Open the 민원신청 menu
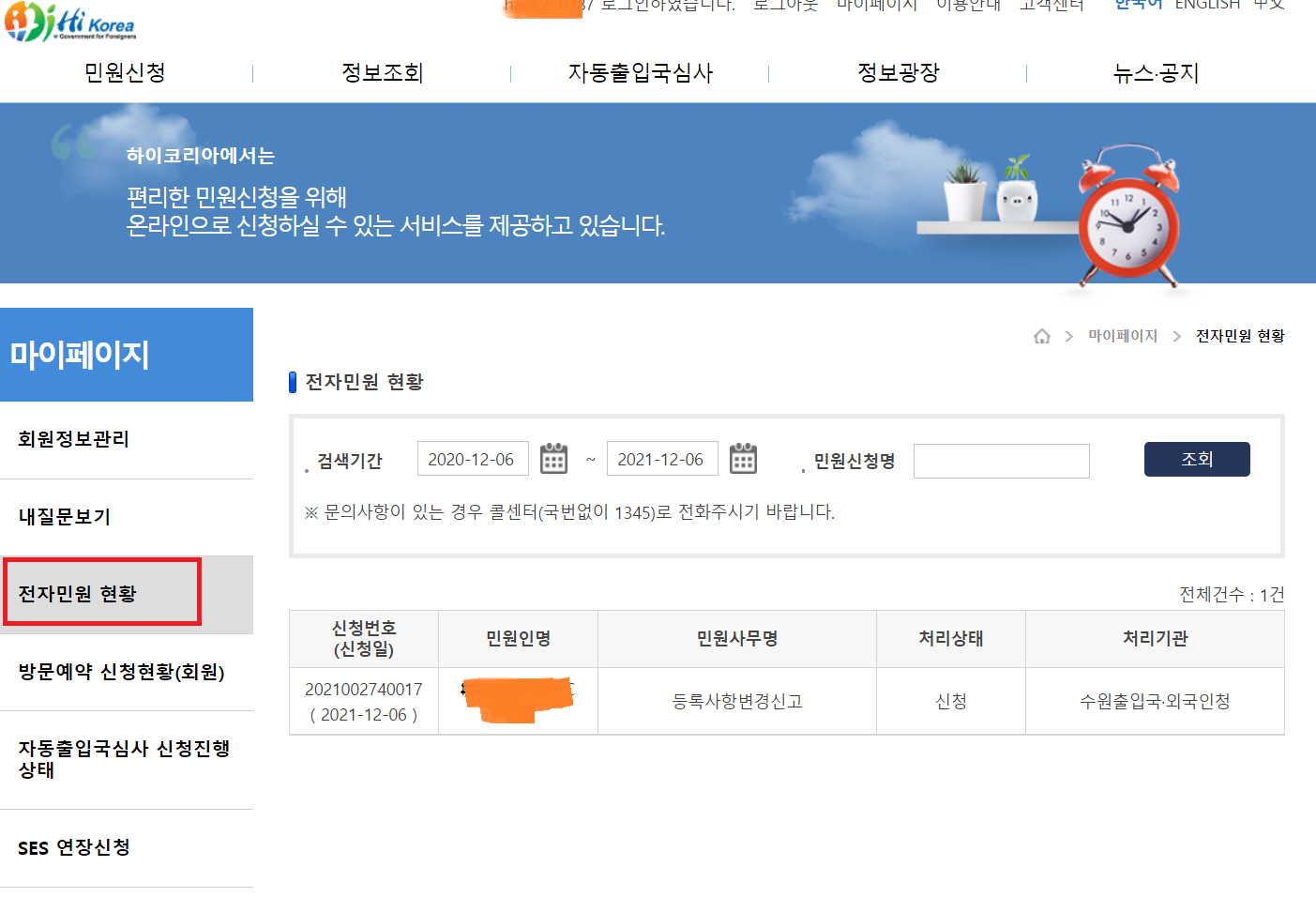This screenshot has height=897, width=1316. click(x=125, y=73)
